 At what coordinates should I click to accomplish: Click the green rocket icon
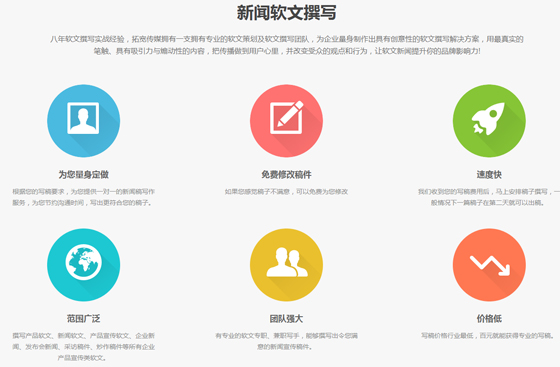[489, 121]
